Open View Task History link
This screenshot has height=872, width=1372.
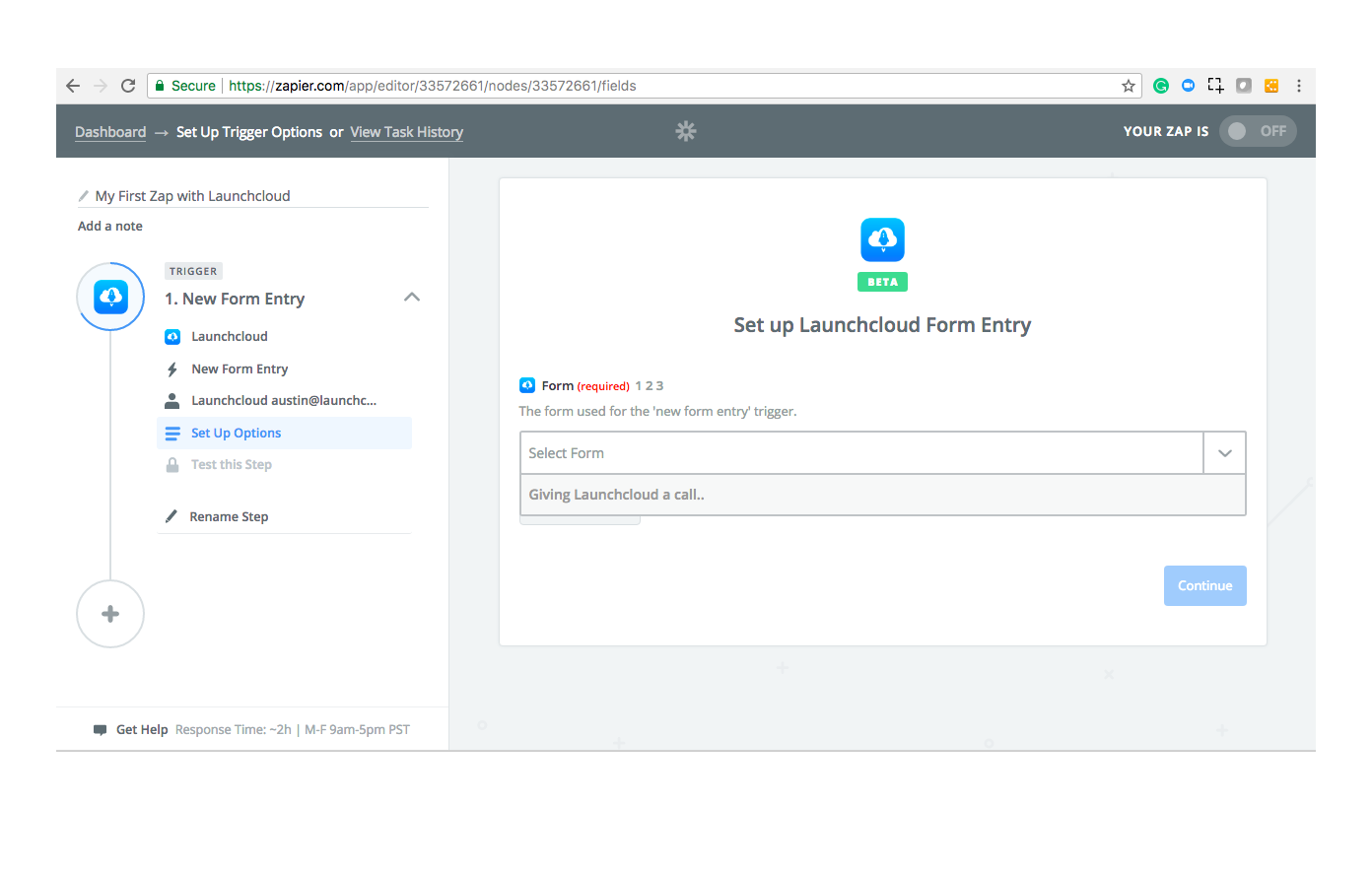click(x=406, y=132)
